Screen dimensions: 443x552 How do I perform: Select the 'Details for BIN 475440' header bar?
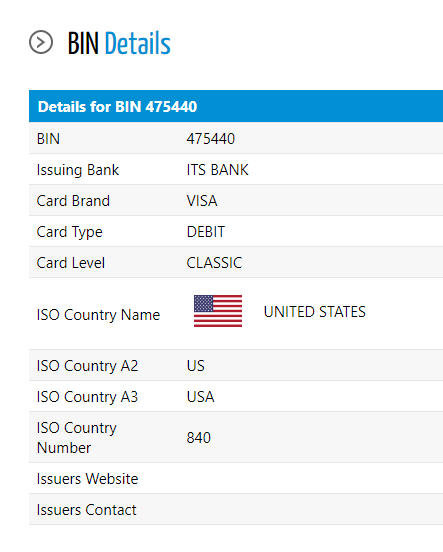236,106
